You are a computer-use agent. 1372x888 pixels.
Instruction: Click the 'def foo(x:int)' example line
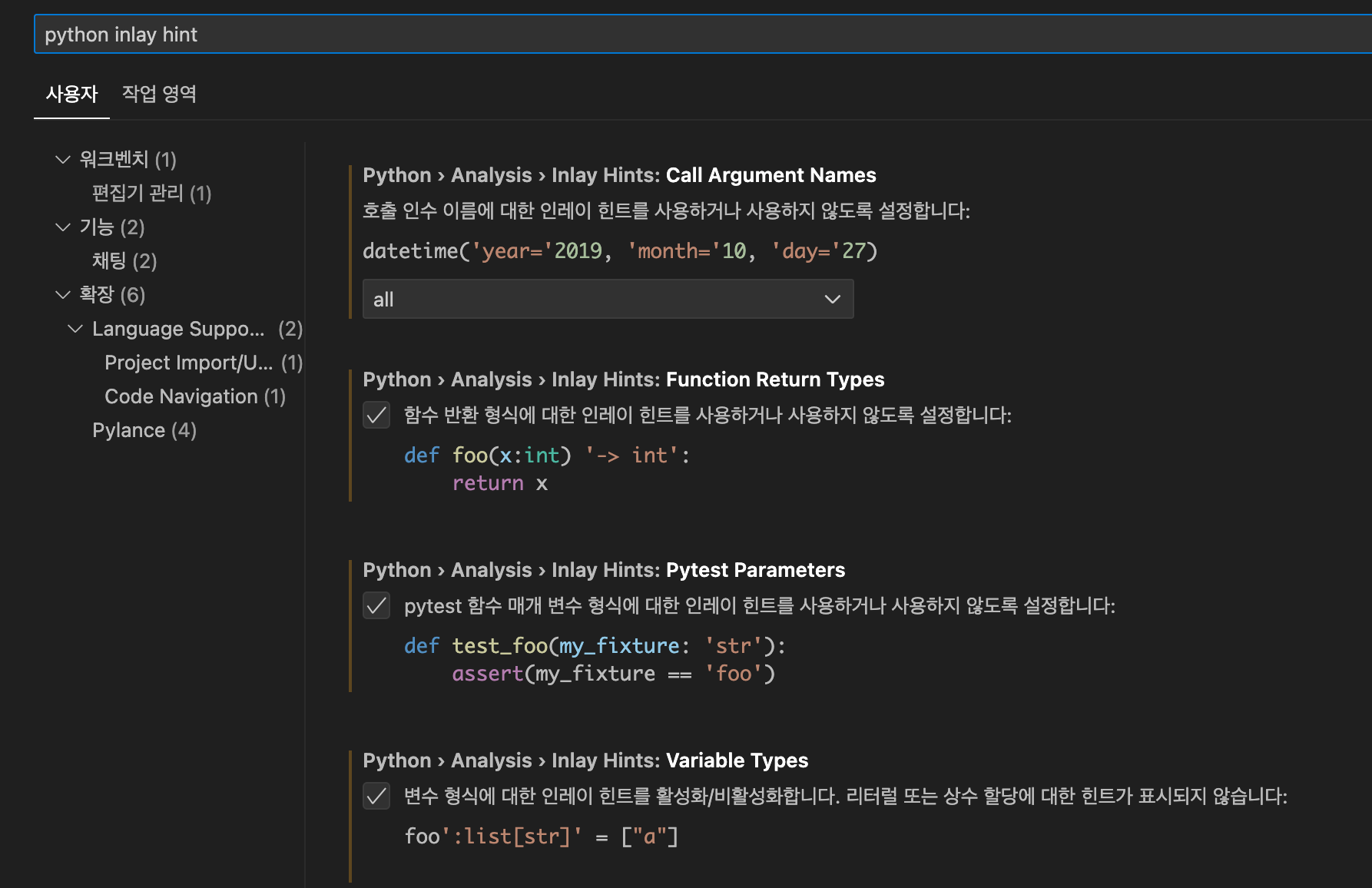point(547,455)
